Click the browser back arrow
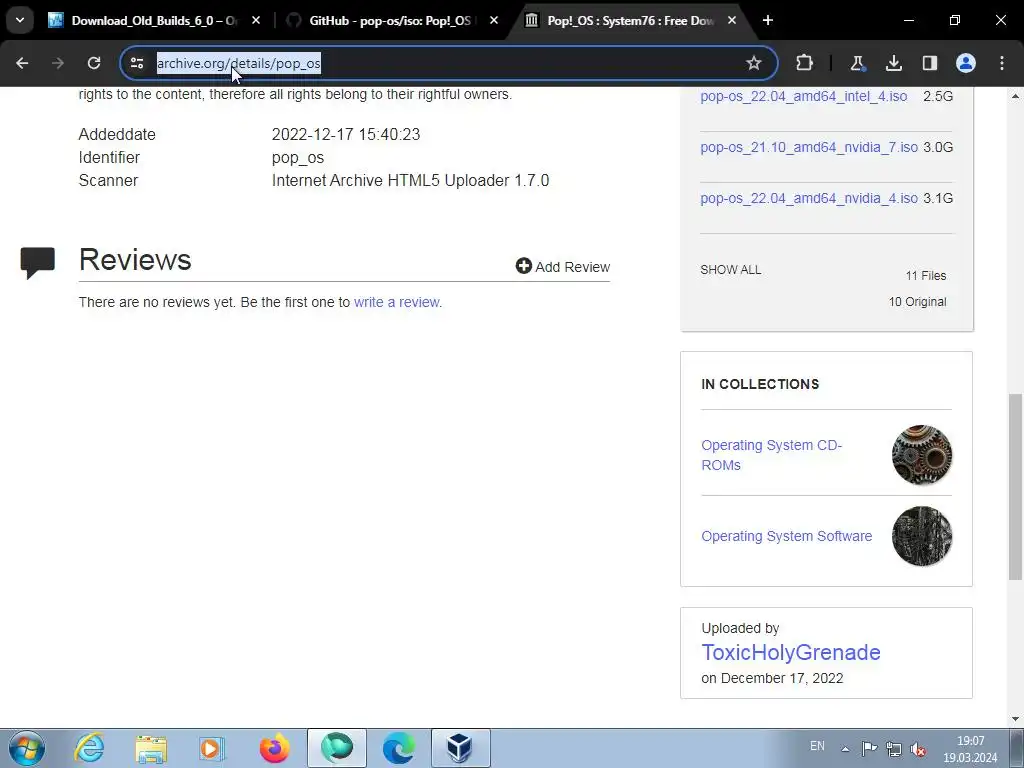The height and width of the screenshot is (768, 1024). 22,63
